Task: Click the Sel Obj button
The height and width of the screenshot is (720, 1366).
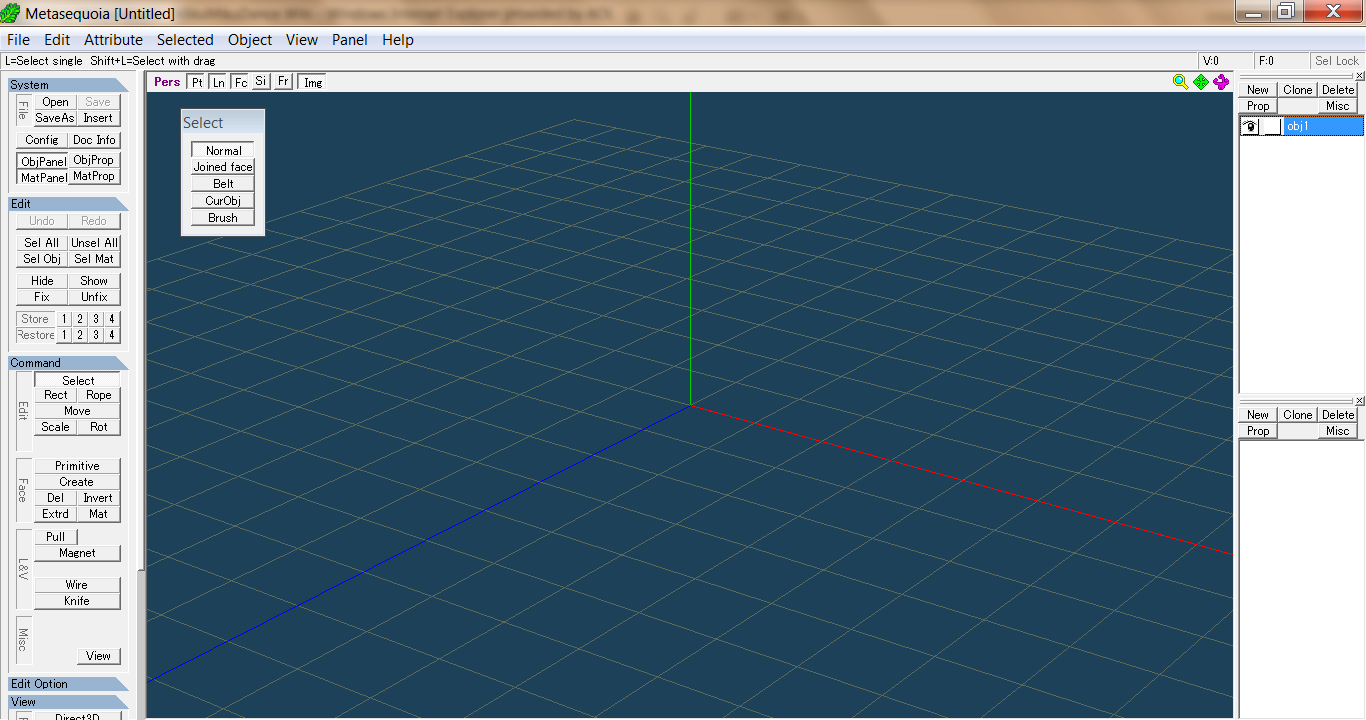Action: (42, 259)
